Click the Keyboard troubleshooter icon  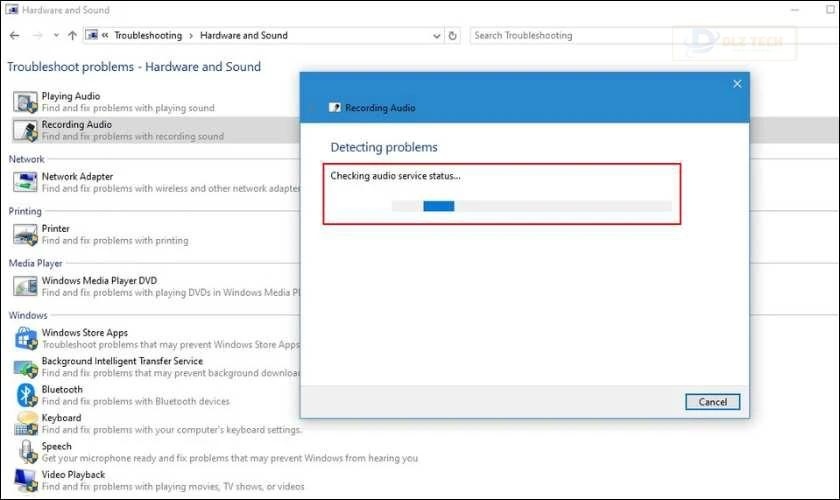(x=25, y=423)
